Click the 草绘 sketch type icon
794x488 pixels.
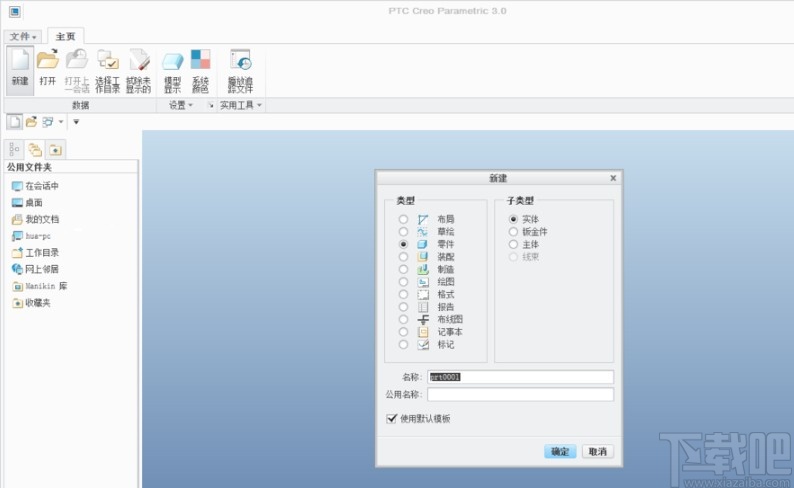pyautogui.click(x=423, y=232)
